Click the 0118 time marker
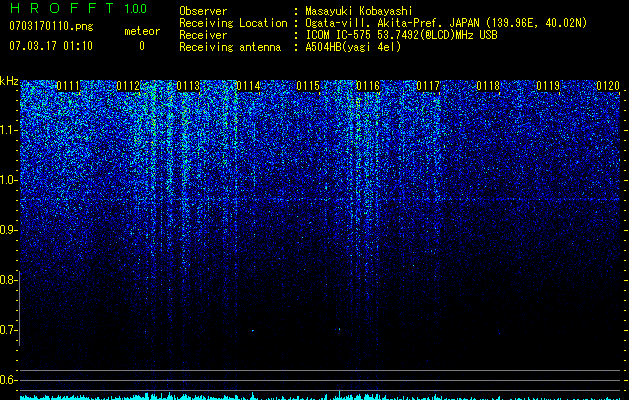This screenshot has width=629, height=400. pos(488,86)
